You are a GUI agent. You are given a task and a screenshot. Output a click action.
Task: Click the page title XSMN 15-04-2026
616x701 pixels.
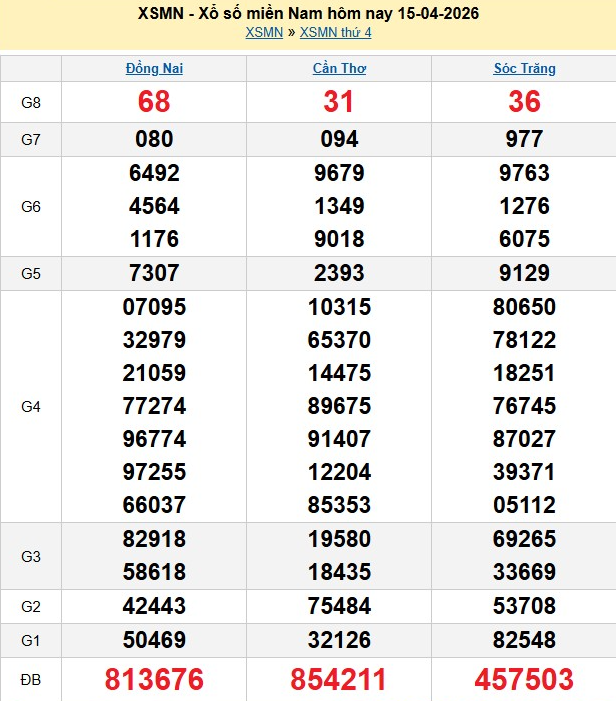coord(308,14)
